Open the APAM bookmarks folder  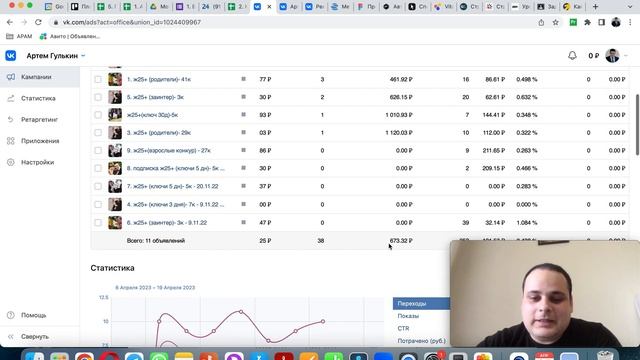(x=19, y=36)
